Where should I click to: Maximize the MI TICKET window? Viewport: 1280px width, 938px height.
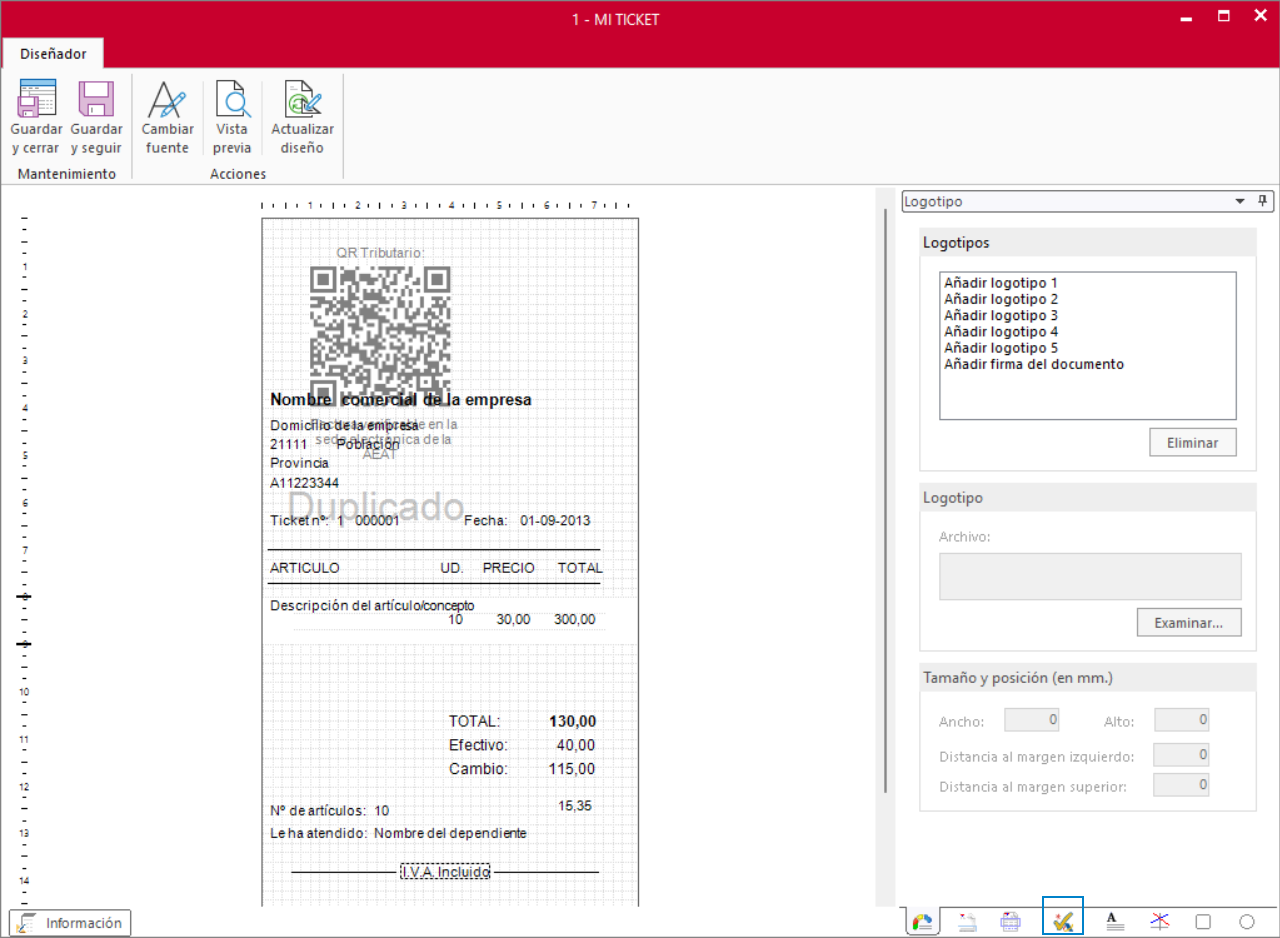click(x=1223, y=16)
